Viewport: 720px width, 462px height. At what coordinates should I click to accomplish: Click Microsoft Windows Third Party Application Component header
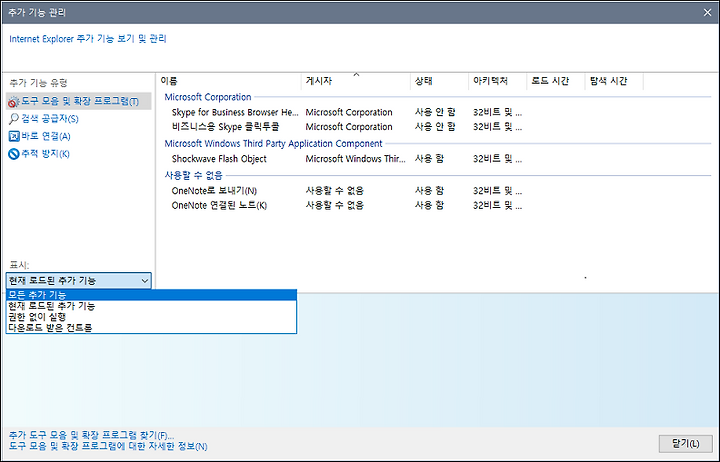[273, 143]
